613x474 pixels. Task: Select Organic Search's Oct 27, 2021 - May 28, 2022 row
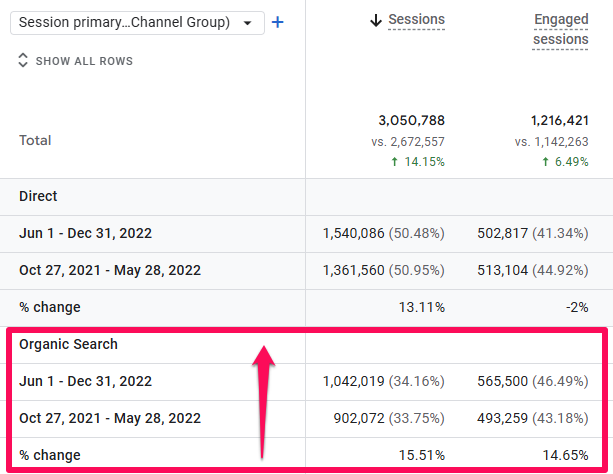pyautogui.click(x=110, y=418)
